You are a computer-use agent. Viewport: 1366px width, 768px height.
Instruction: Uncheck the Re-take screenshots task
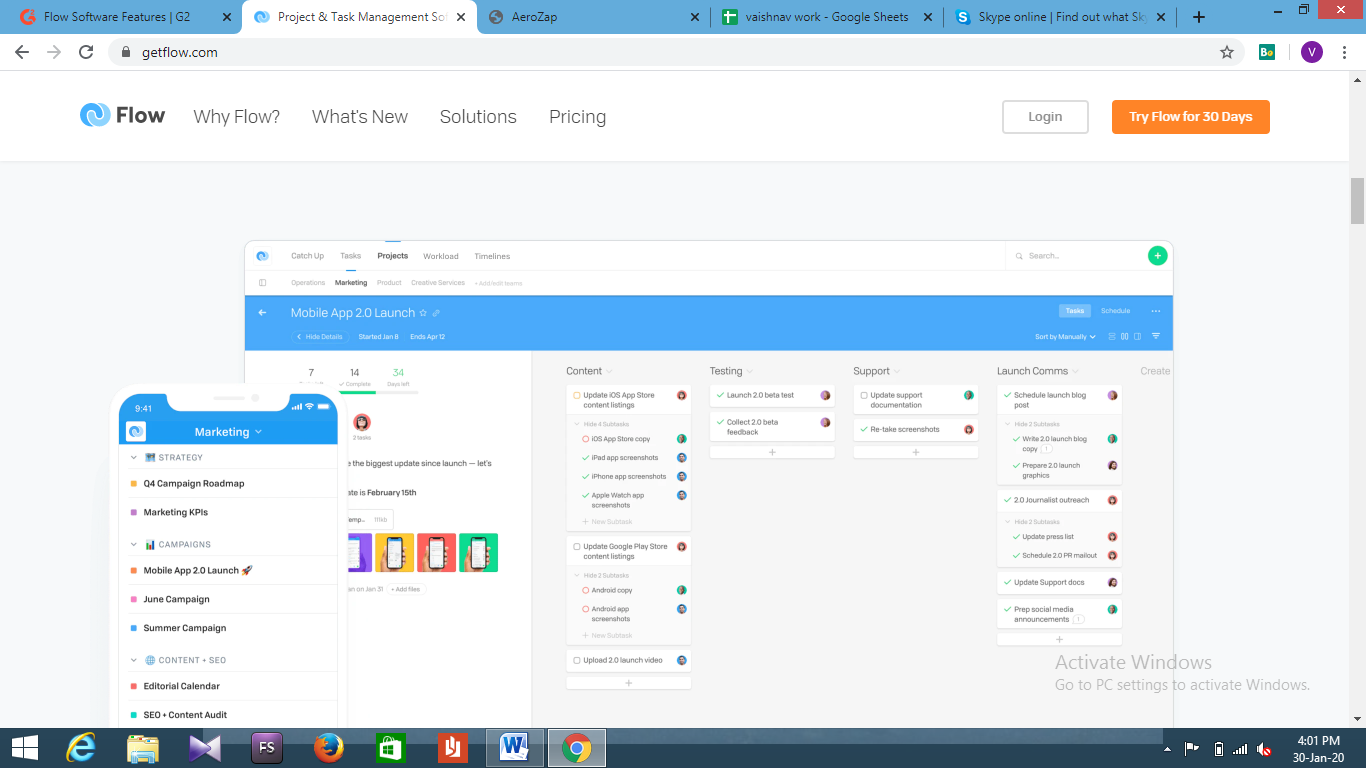864,429
